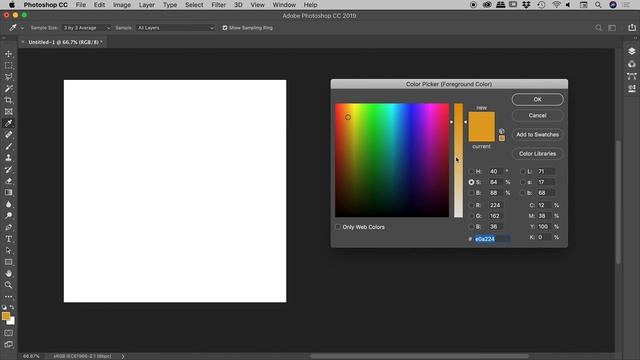Image resolution: width=640 pixels, height=360 pixels.
Task: Click the large color field spectrum
Action: point(392,160)
